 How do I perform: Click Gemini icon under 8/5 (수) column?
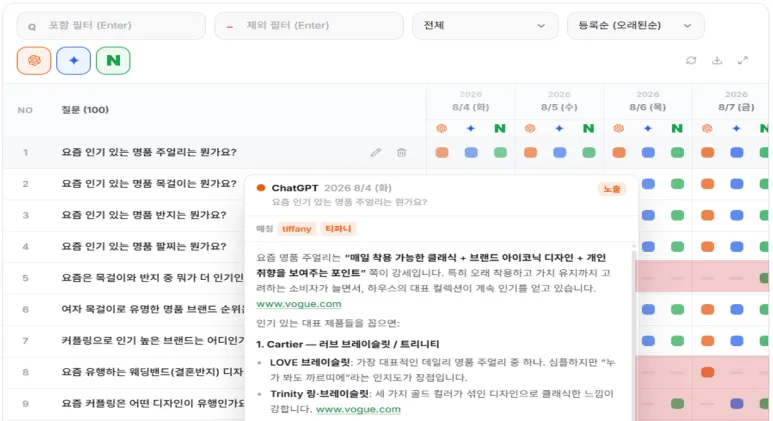[559, 129]
